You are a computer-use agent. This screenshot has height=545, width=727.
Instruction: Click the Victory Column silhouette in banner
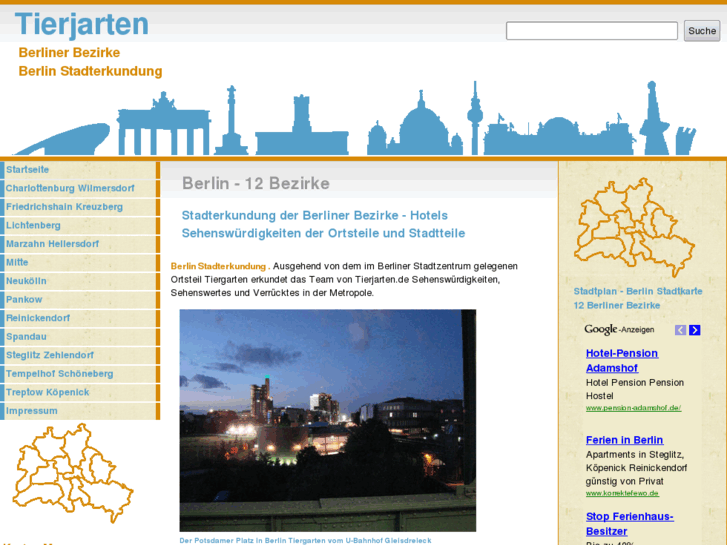tap(231, 120)
